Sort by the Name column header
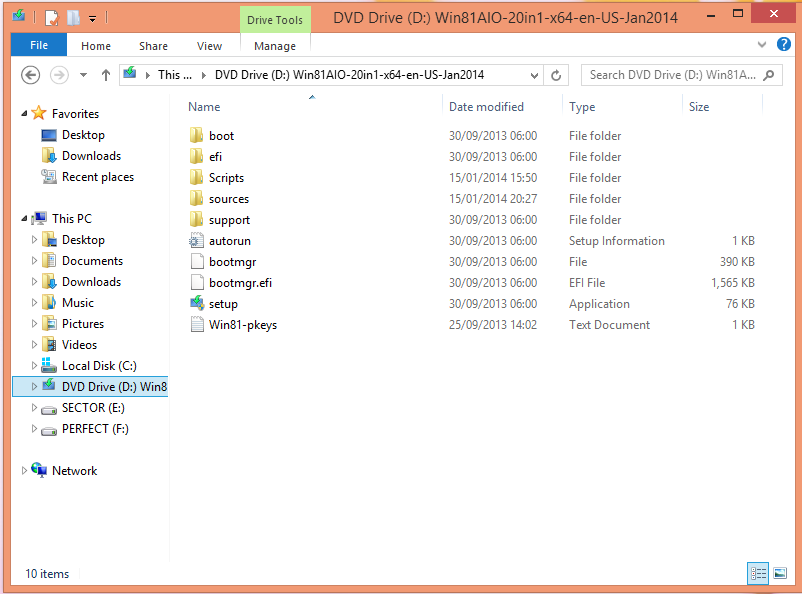The height and width of the screenshot is (594, 802). click(204, 107)
